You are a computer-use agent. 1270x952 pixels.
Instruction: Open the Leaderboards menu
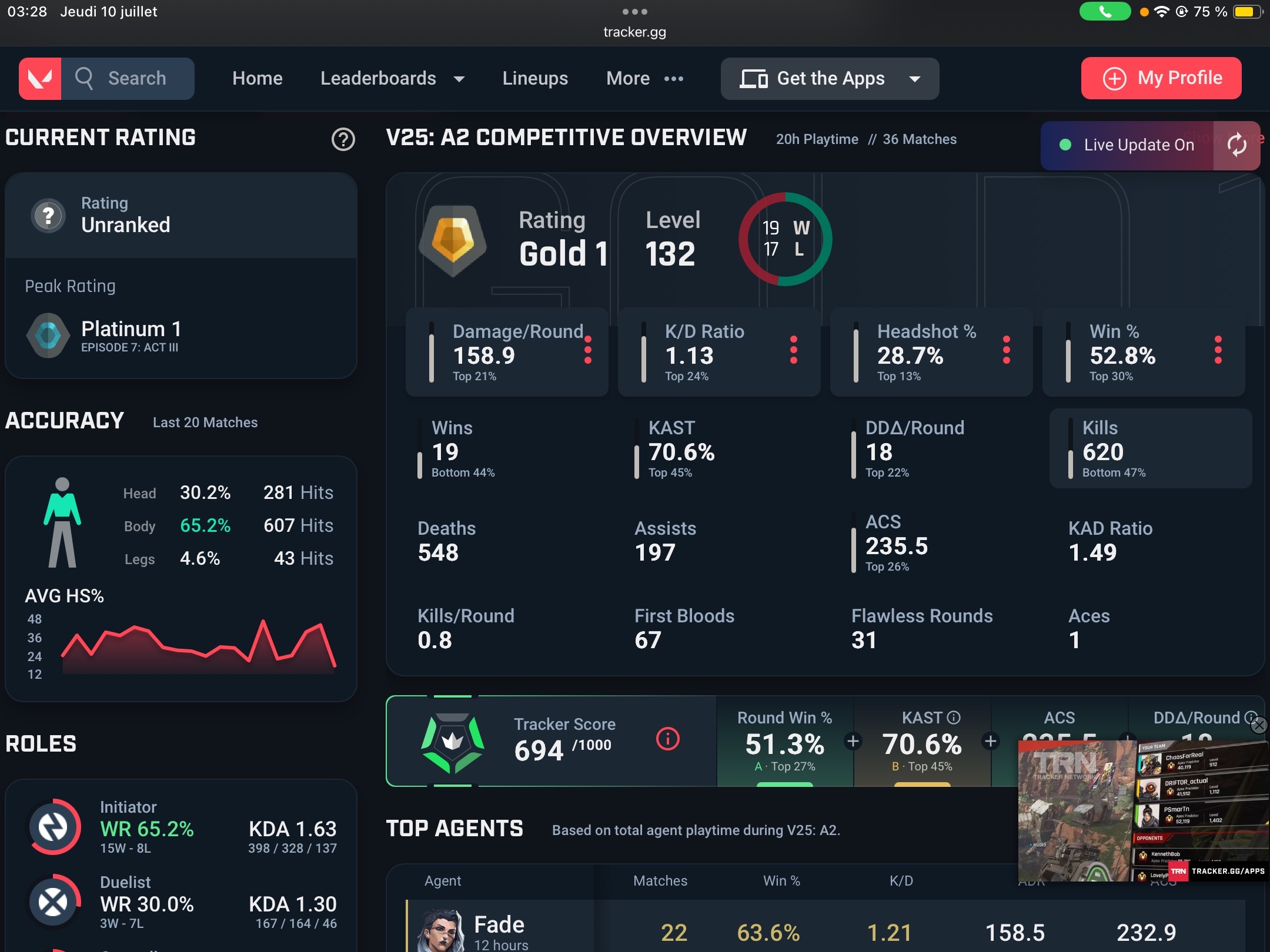tap(392, 78)
